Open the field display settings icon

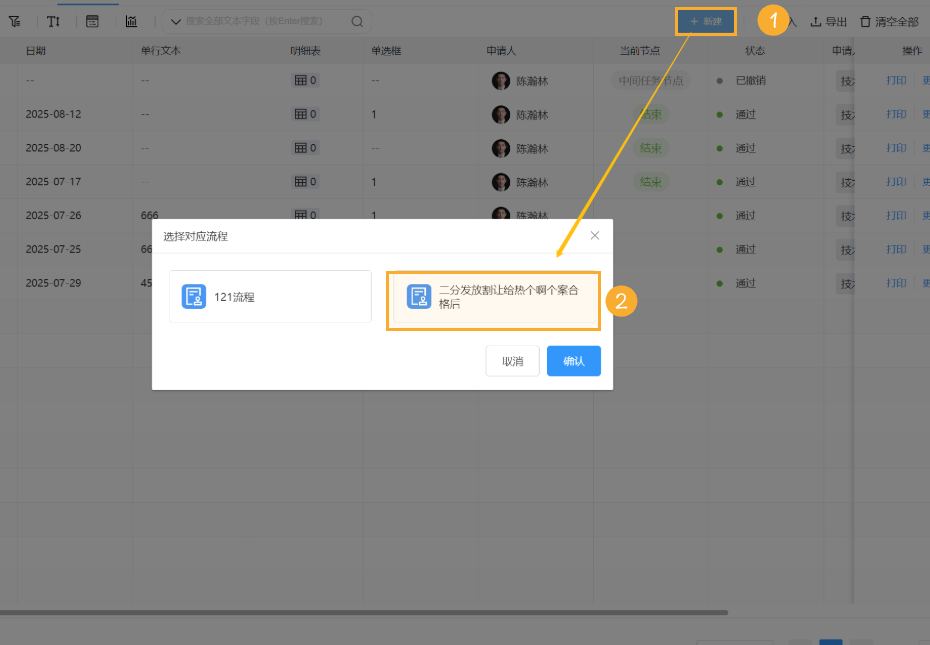point(92,21)
